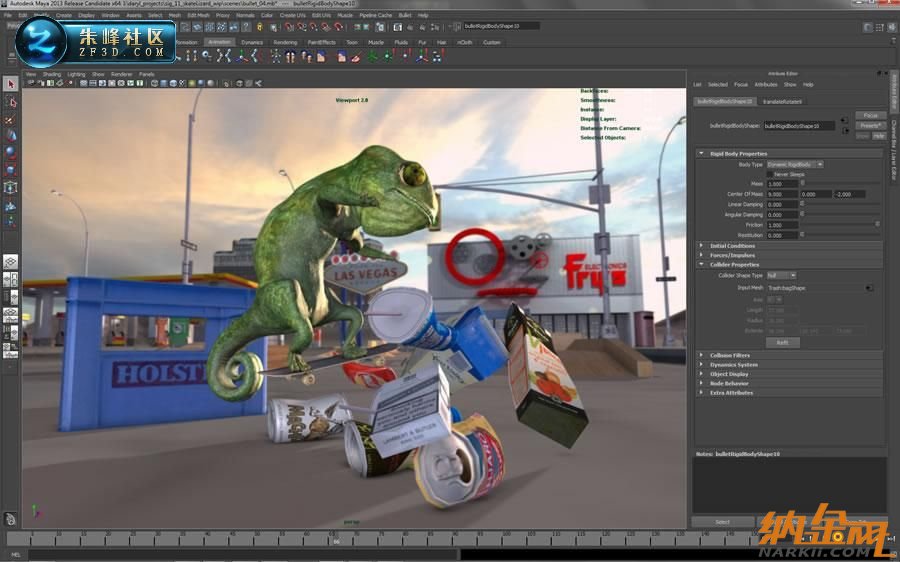
Task: Switch to the Dynamics shelf tab
Action: click(251, 42)
